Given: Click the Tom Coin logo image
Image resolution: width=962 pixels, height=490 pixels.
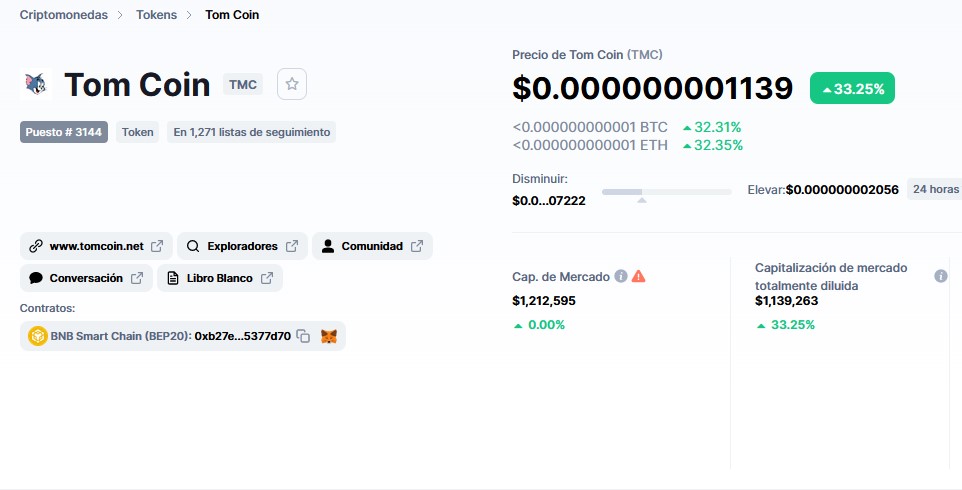Looking at the screenshot, I should 37,85.
